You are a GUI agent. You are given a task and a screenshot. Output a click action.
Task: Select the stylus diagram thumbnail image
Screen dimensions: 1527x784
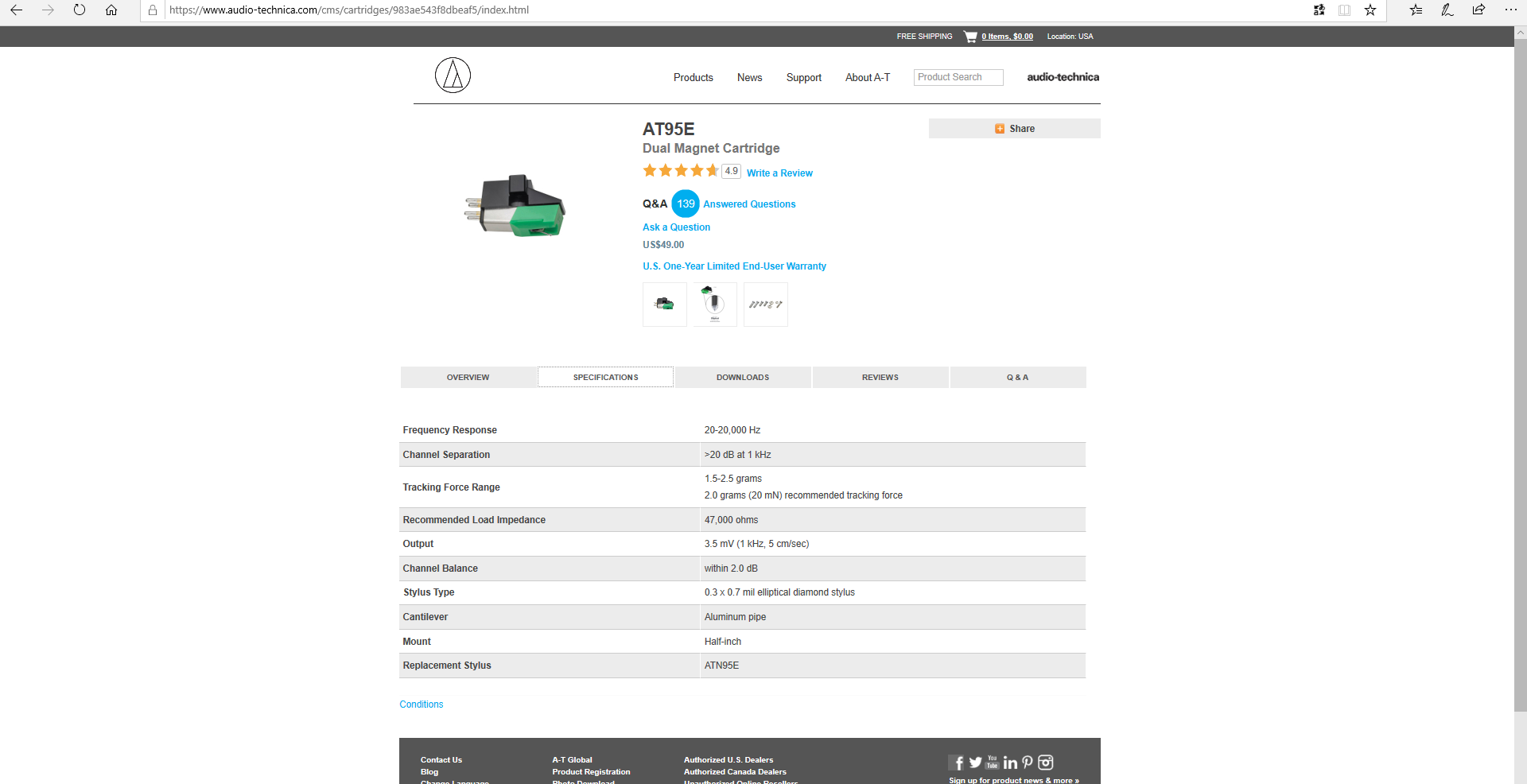715,305
